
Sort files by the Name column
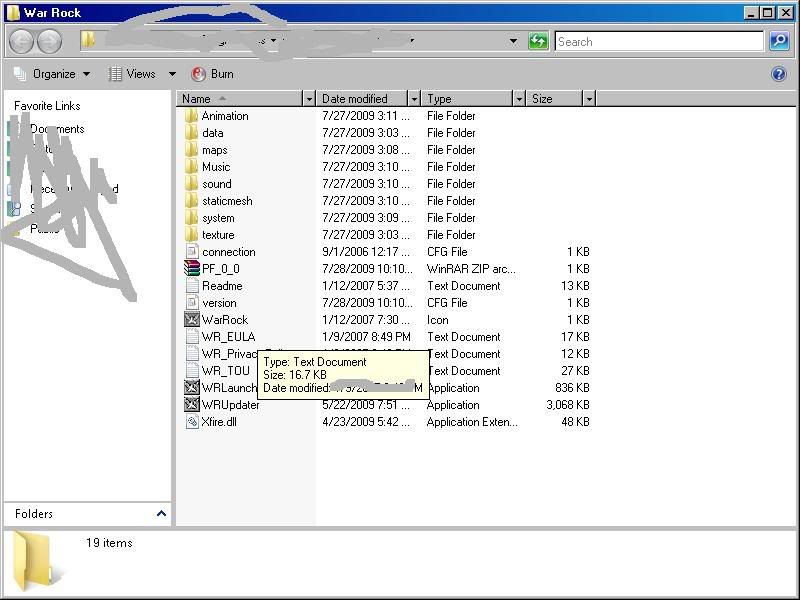point(240,98)
